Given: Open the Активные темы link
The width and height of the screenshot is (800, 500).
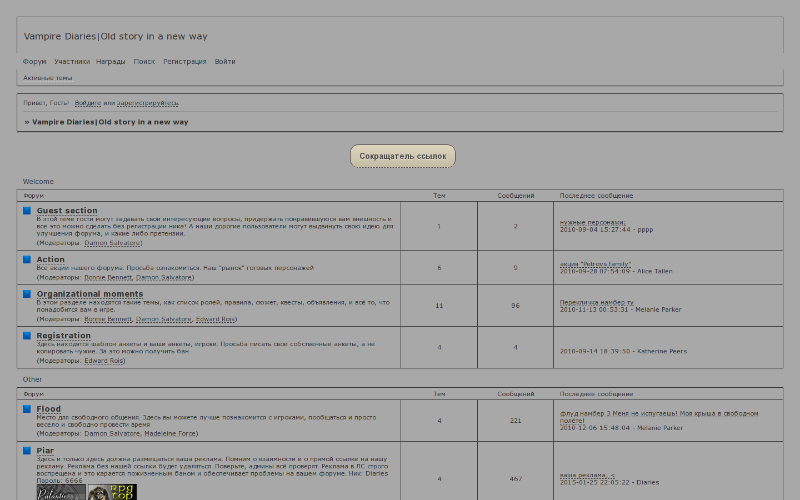Looking at the screenshot, I should pos(48,77).
